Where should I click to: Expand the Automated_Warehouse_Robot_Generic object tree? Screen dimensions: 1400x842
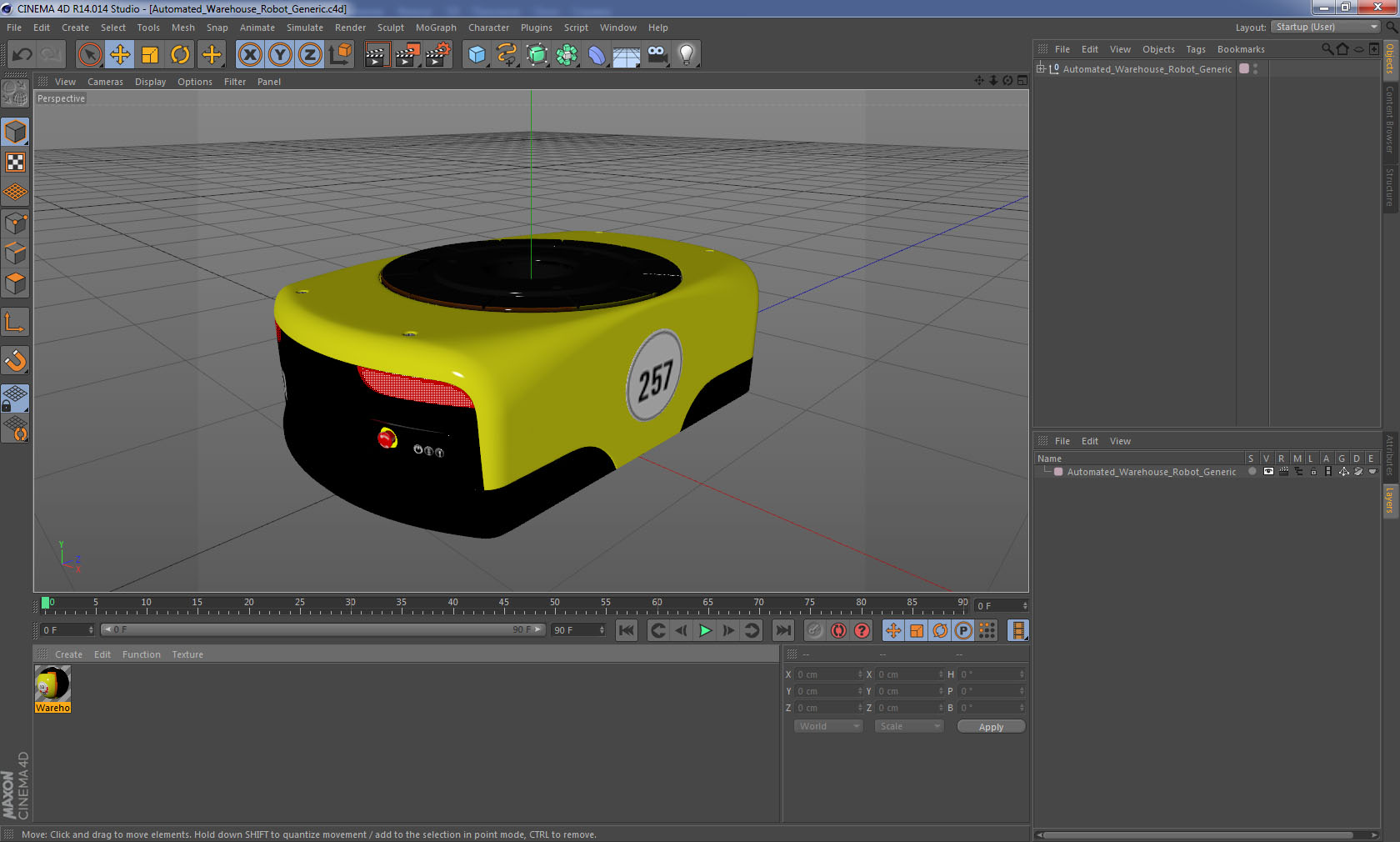(1041, 69)
